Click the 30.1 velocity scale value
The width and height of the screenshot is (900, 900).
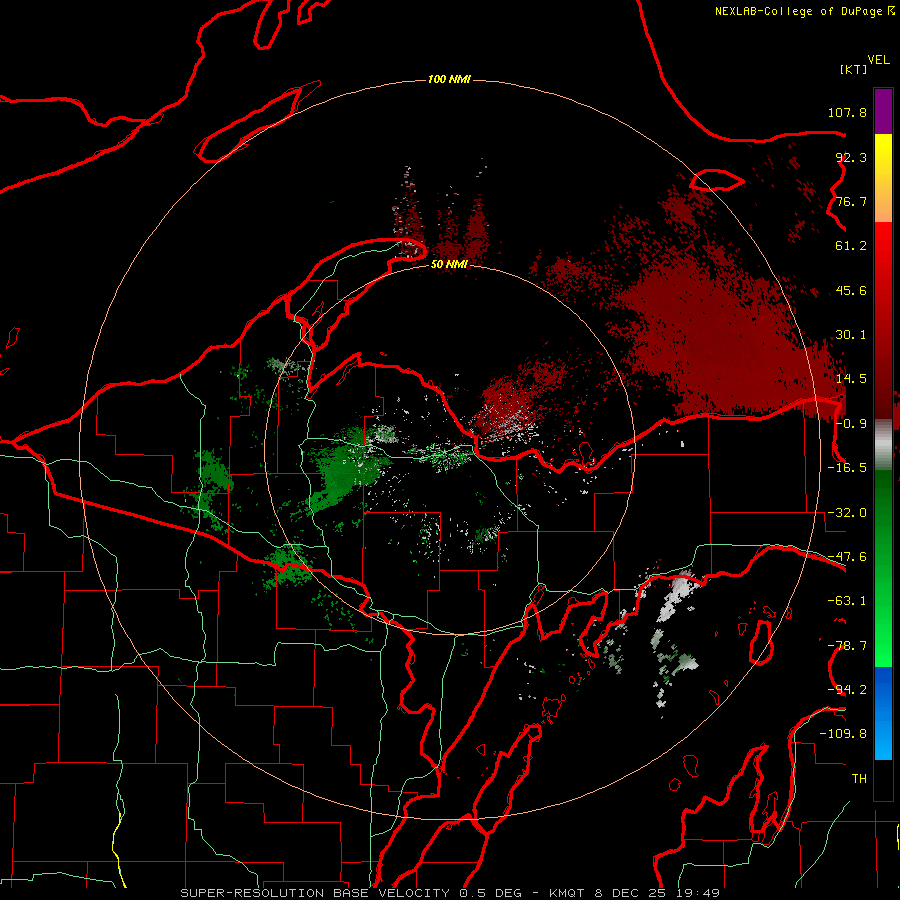click(x=851, y=335)
